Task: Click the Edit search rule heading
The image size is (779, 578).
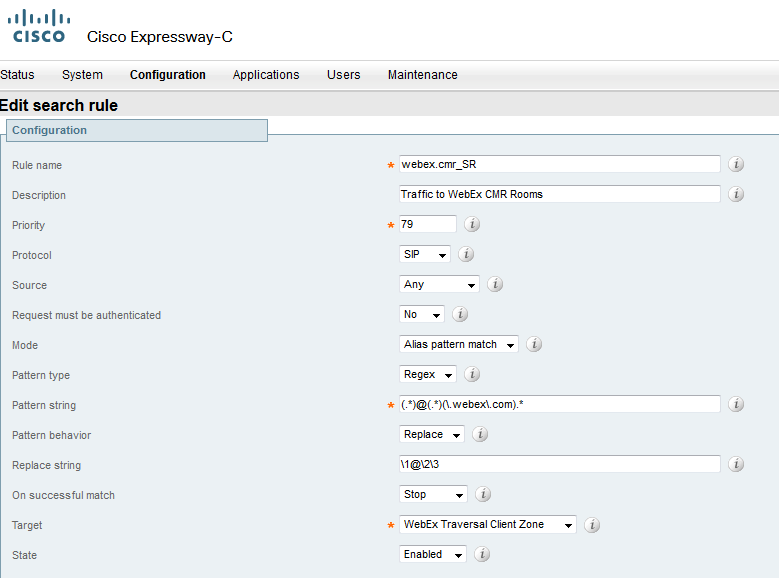Action: [59, 105]
